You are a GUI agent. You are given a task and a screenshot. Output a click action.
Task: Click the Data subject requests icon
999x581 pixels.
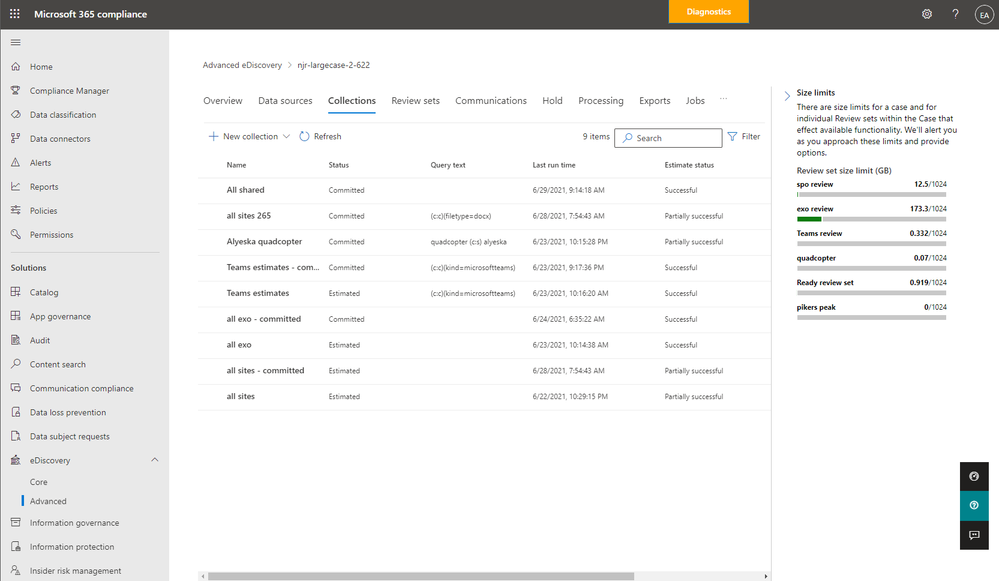pyautogui.click(x=16, y=436)
